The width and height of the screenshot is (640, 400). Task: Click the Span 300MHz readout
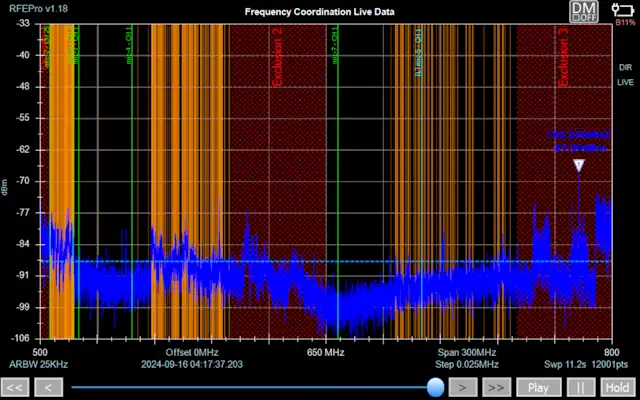coord(466,353)
